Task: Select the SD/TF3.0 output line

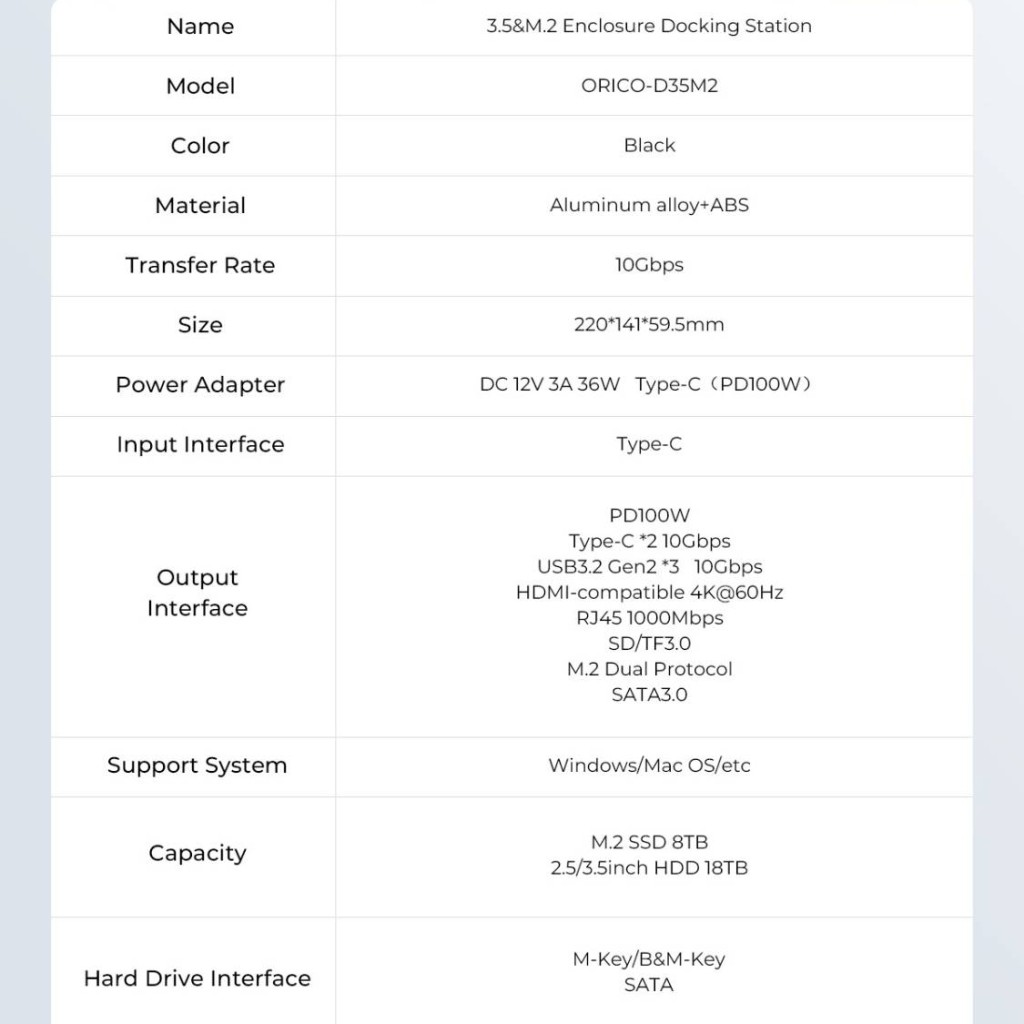Action: tap(649, 643)
